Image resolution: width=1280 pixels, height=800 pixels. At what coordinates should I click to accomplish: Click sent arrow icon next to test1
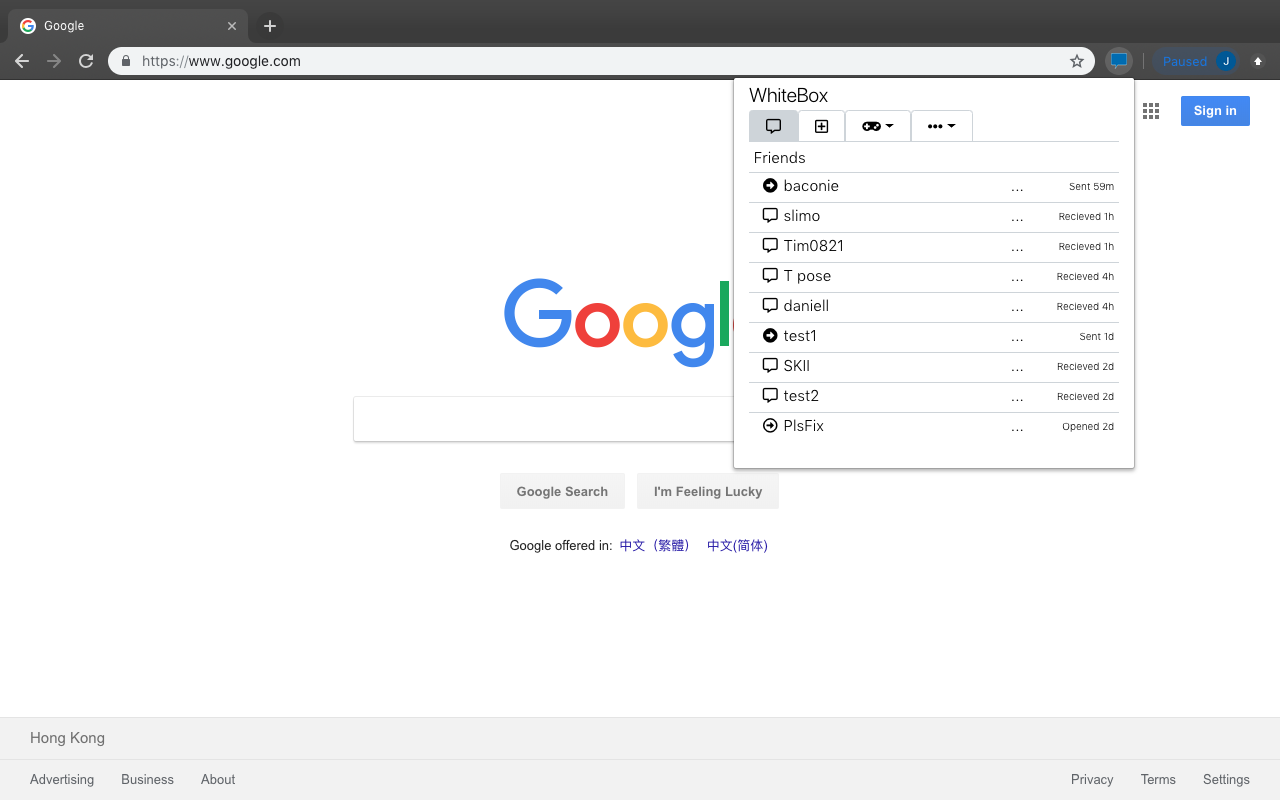tap(770, 336)
